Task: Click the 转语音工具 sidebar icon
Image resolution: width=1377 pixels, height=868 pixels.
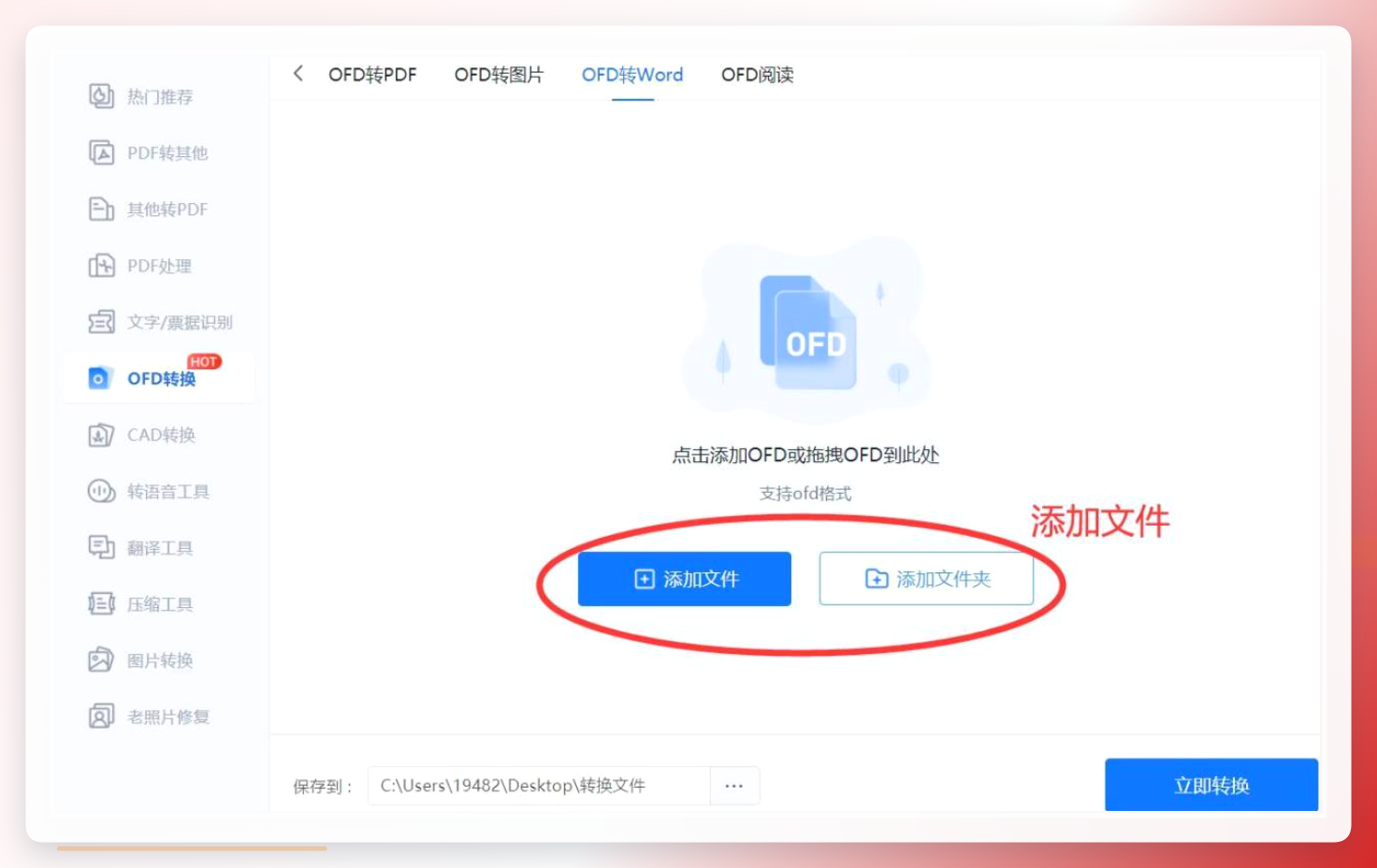Action: tap(101, 491)
